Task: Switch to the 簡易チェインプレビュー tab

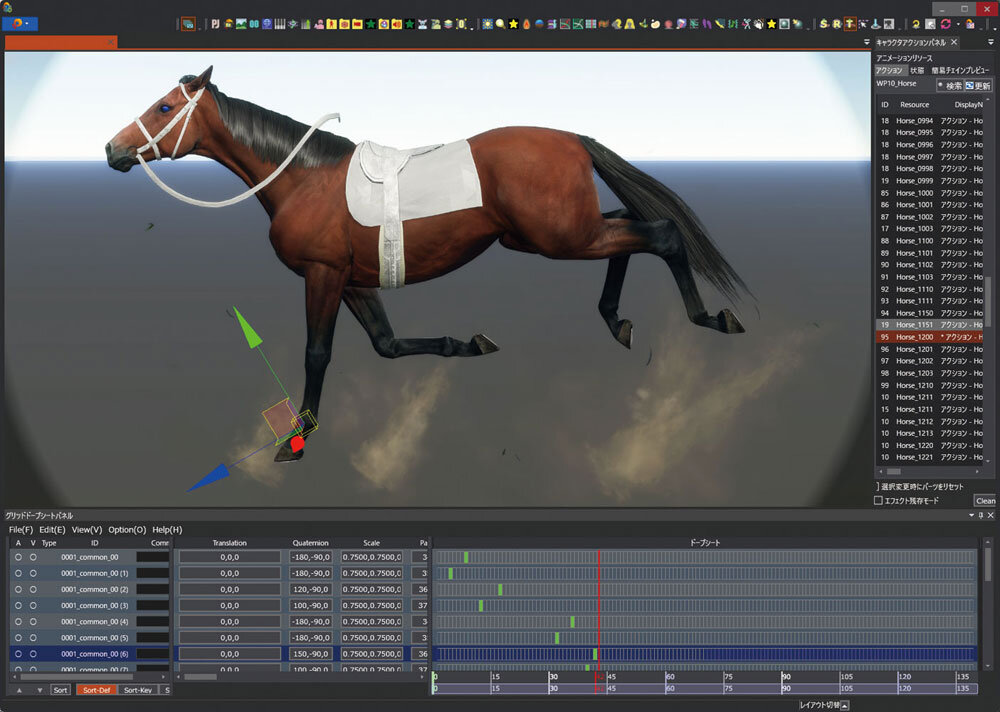Action: [960, 70]
